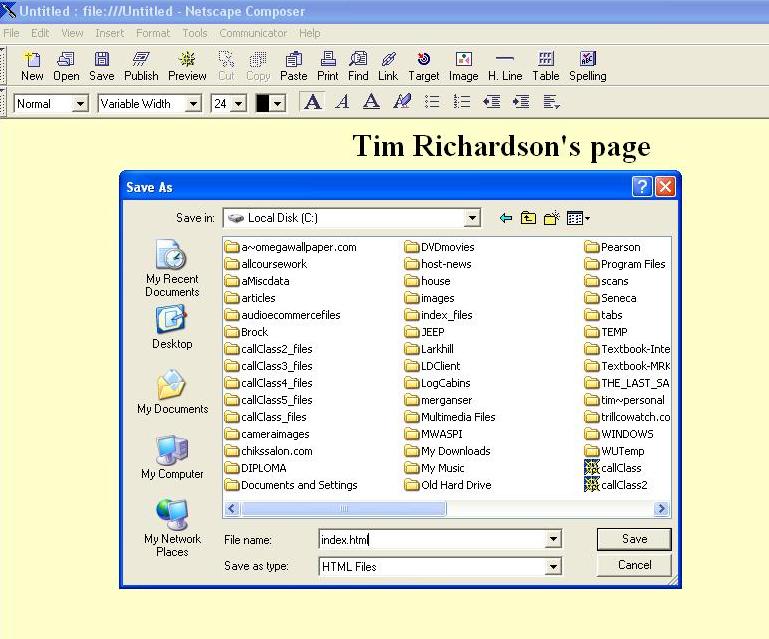Select the images folder
This screenshot has width=769, height=639.
click(x=430, y=298)
